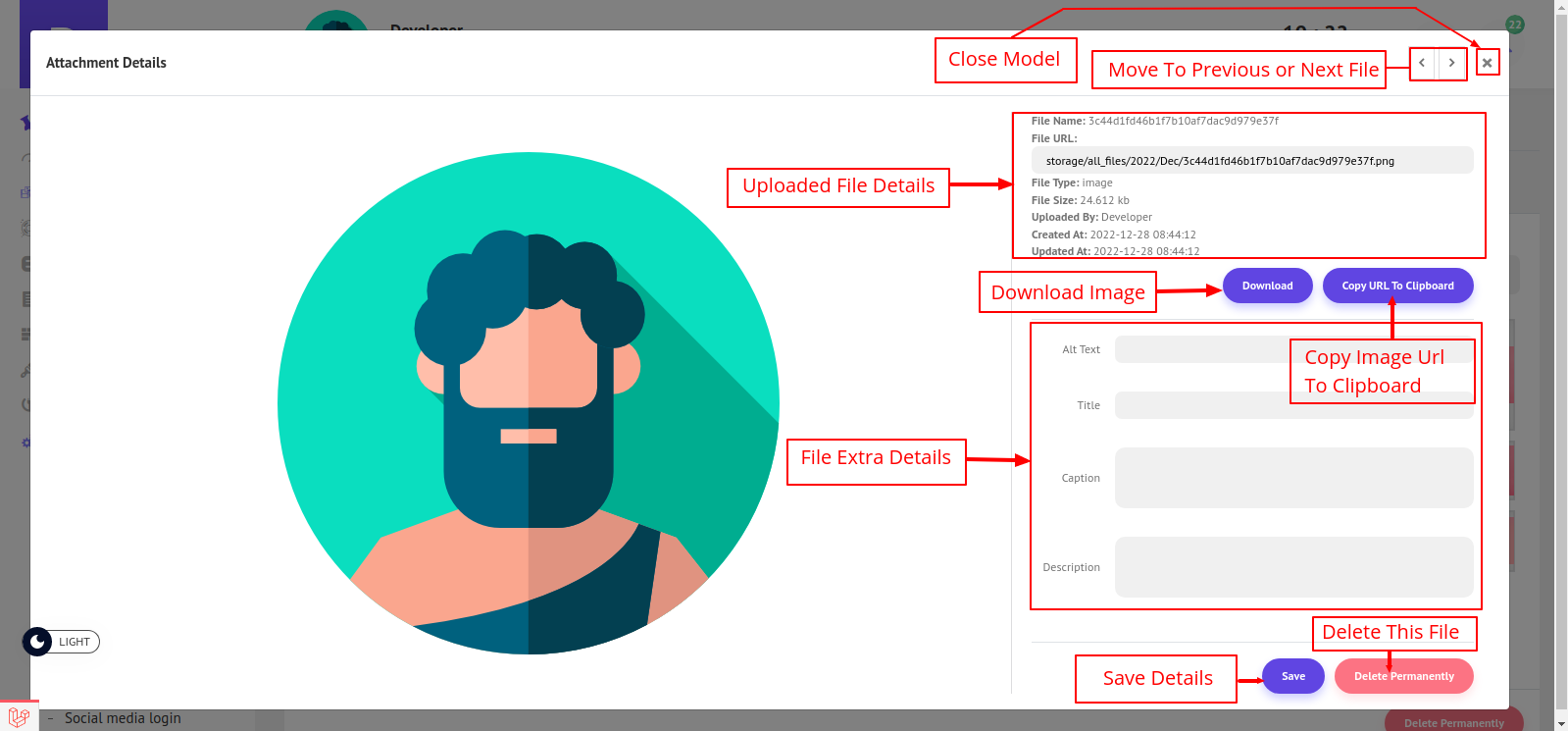
Task: Click the page scrollbar down arrow
Action: tap(1560, 723)
